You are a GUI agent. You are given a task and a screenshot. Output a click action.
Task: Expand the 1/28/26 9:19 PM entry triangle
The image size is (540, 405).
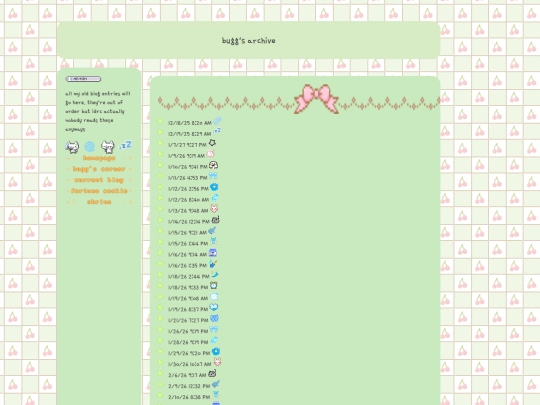pos(160,341)
